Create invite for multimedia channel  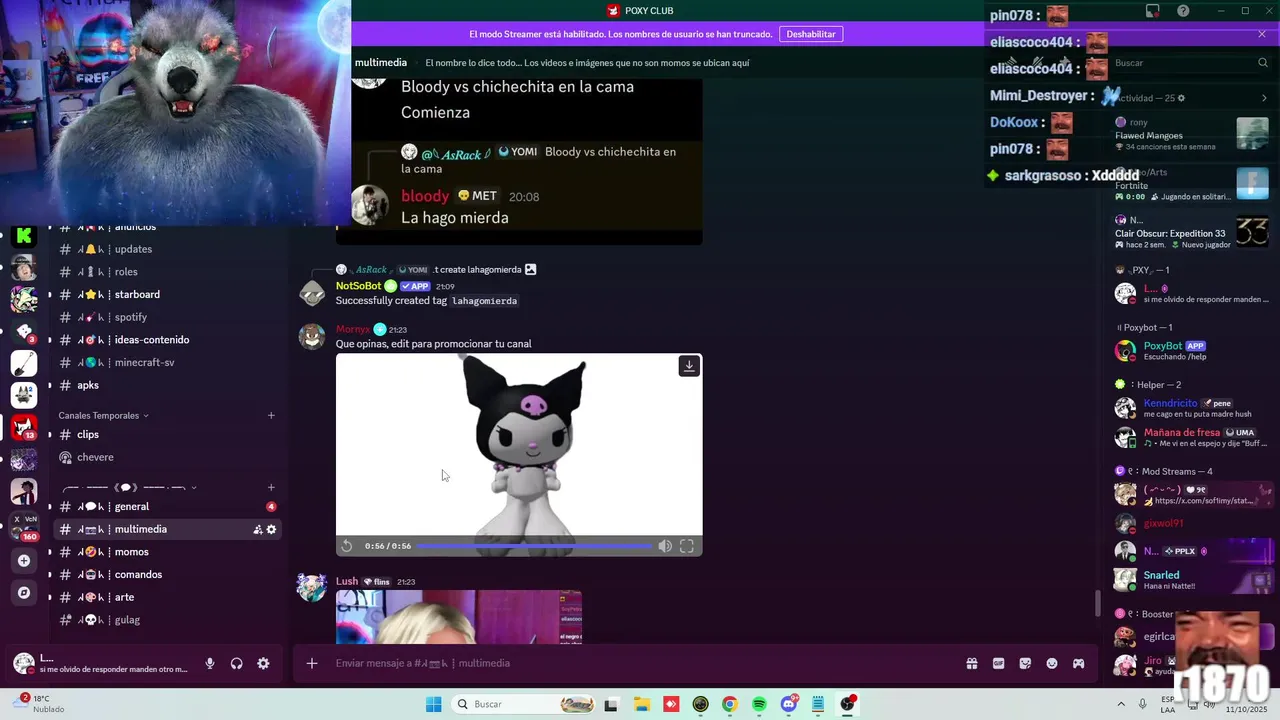[x=257, y=529]
